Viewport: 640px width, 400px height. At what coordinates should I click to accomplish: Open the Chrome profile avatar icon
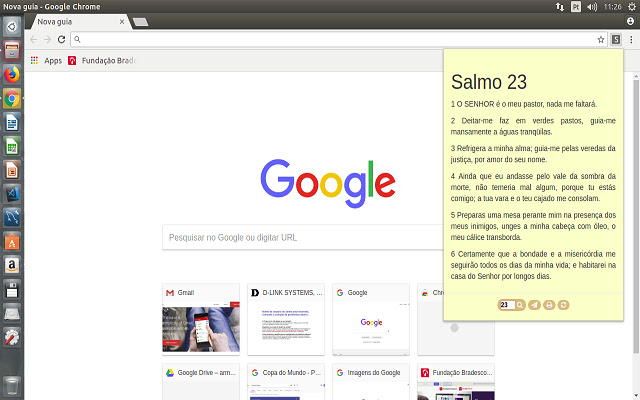631,21
